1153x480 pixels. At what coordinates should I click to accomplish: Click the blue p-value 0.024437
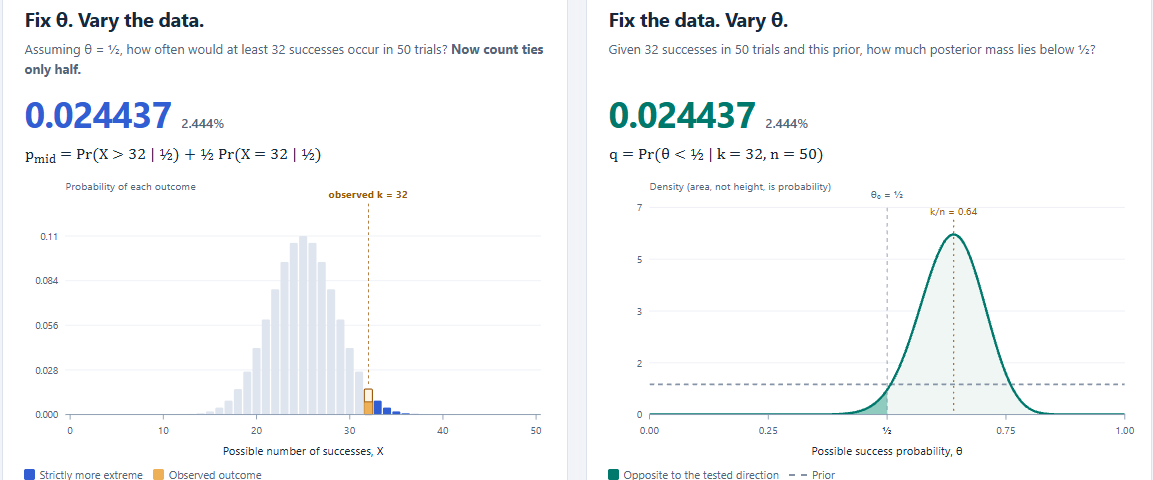pos(99,116)
